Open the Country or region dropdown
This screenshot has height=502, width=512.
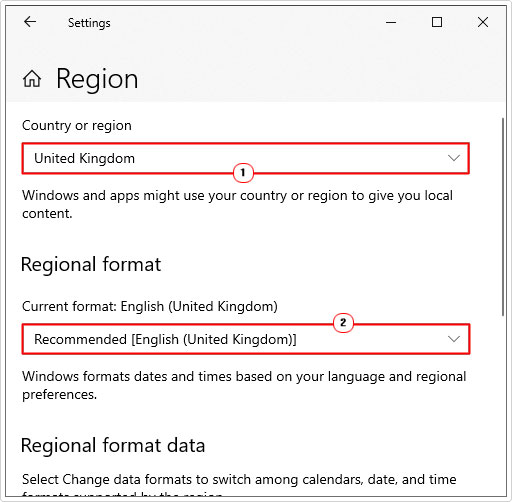coord(246,158)
